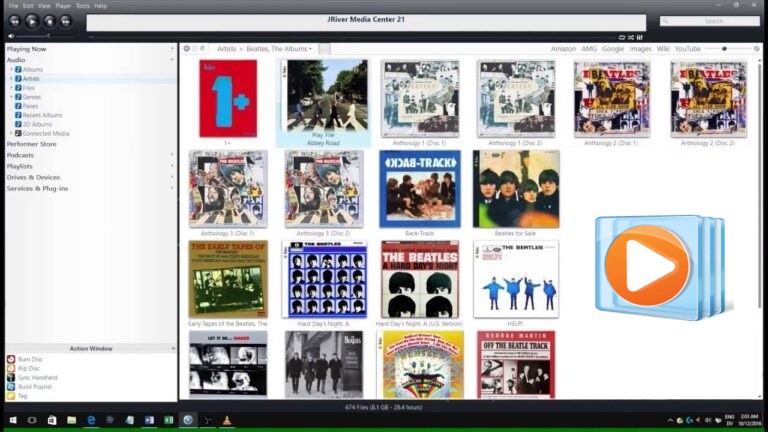Open the YouTube link
768x432 pixels.
pos(688,49)
